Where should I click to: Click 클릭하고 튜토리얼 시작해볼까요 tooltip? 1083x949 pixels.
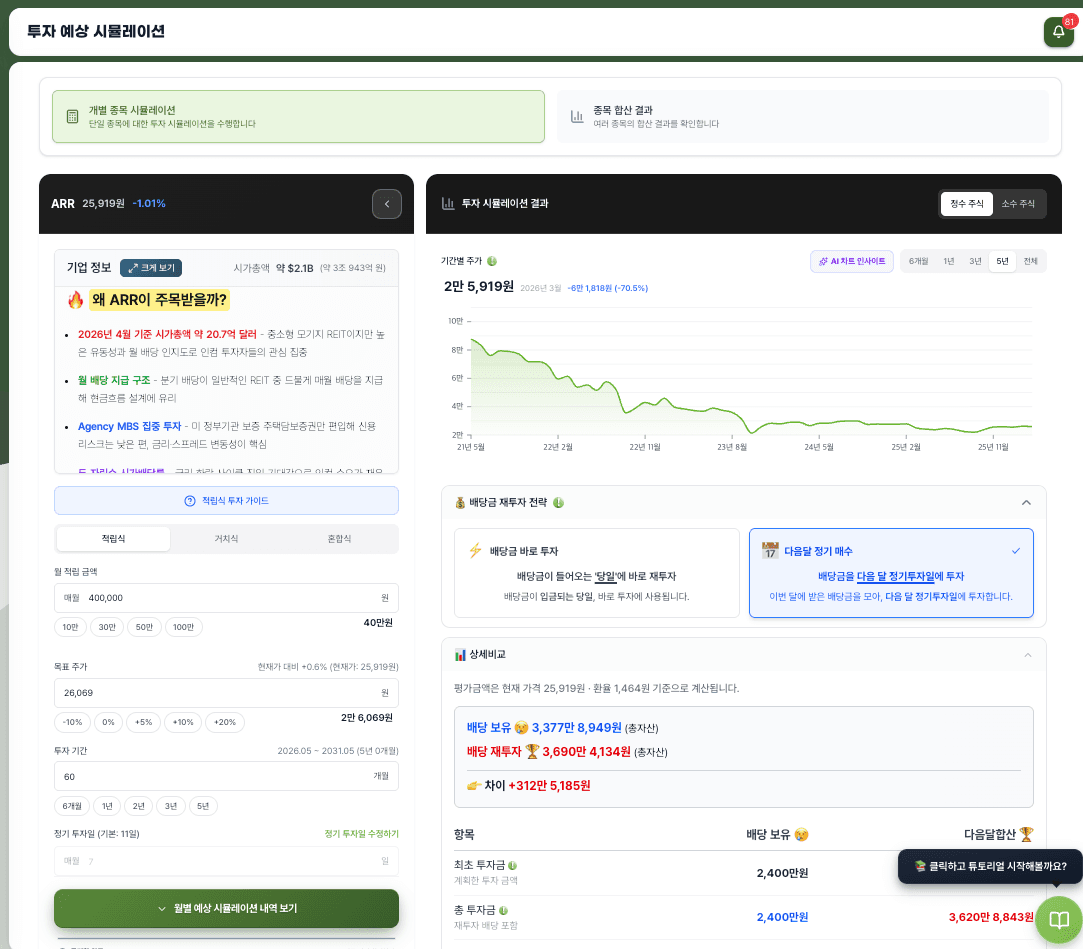(x=990, y=866)
